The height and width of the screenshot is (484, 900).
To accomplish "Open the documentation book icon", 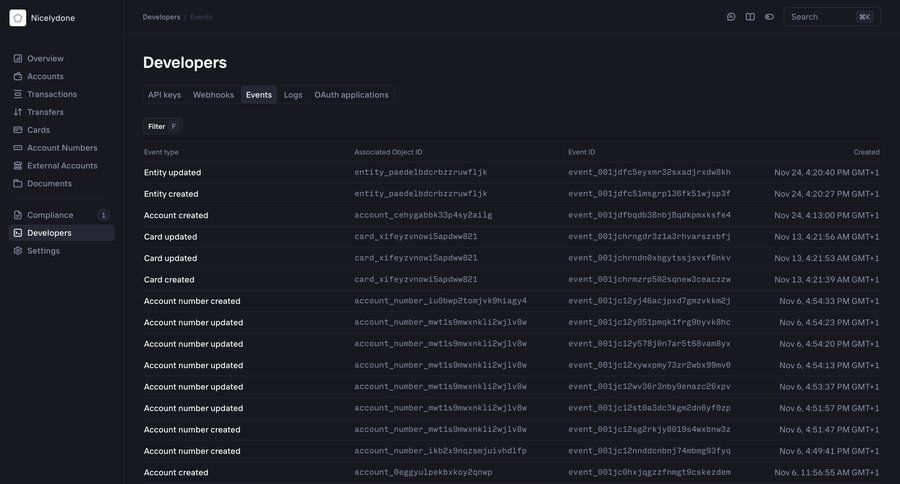I will 750,17.
